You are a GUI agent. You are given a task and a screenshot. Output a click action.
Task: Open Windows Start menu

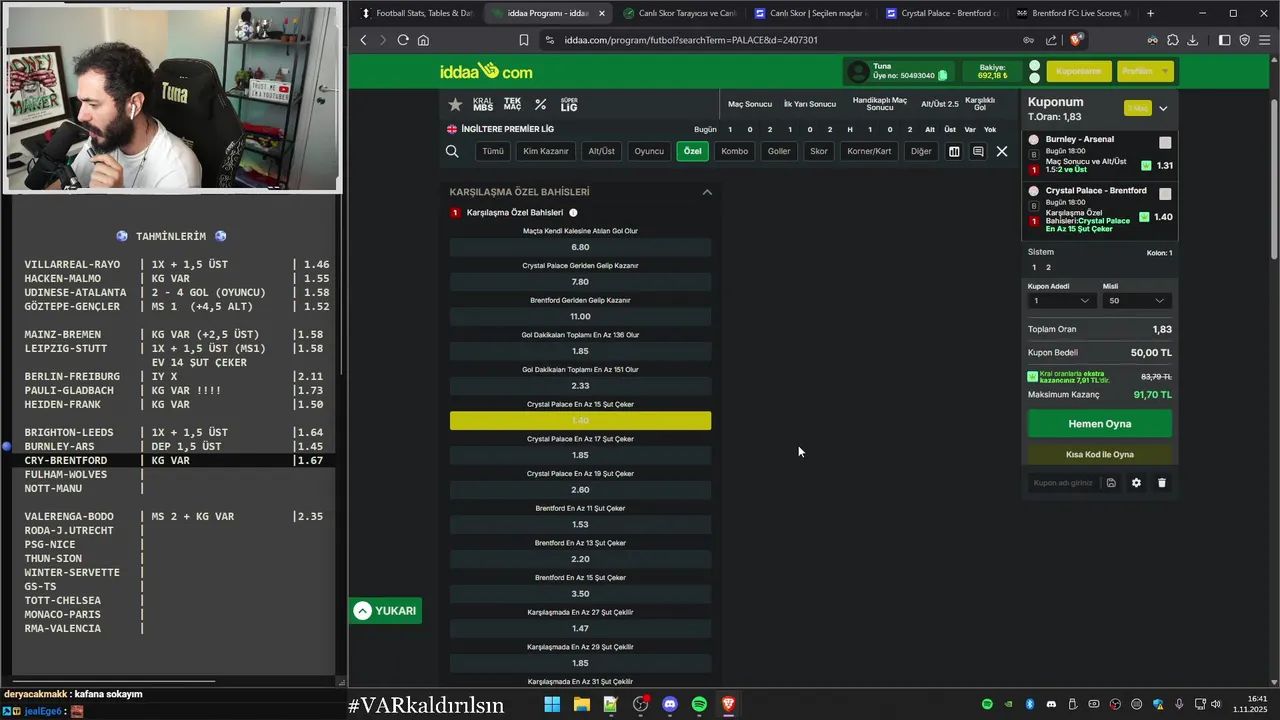(552, 705)
